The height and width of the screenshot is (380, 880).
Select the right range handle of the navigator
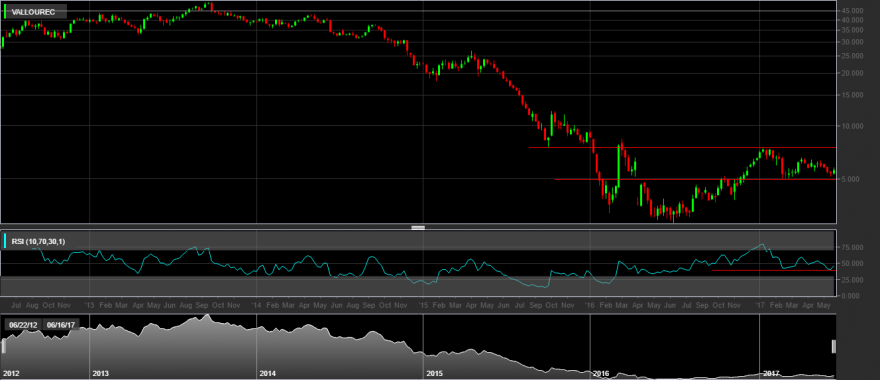[833, 346]
